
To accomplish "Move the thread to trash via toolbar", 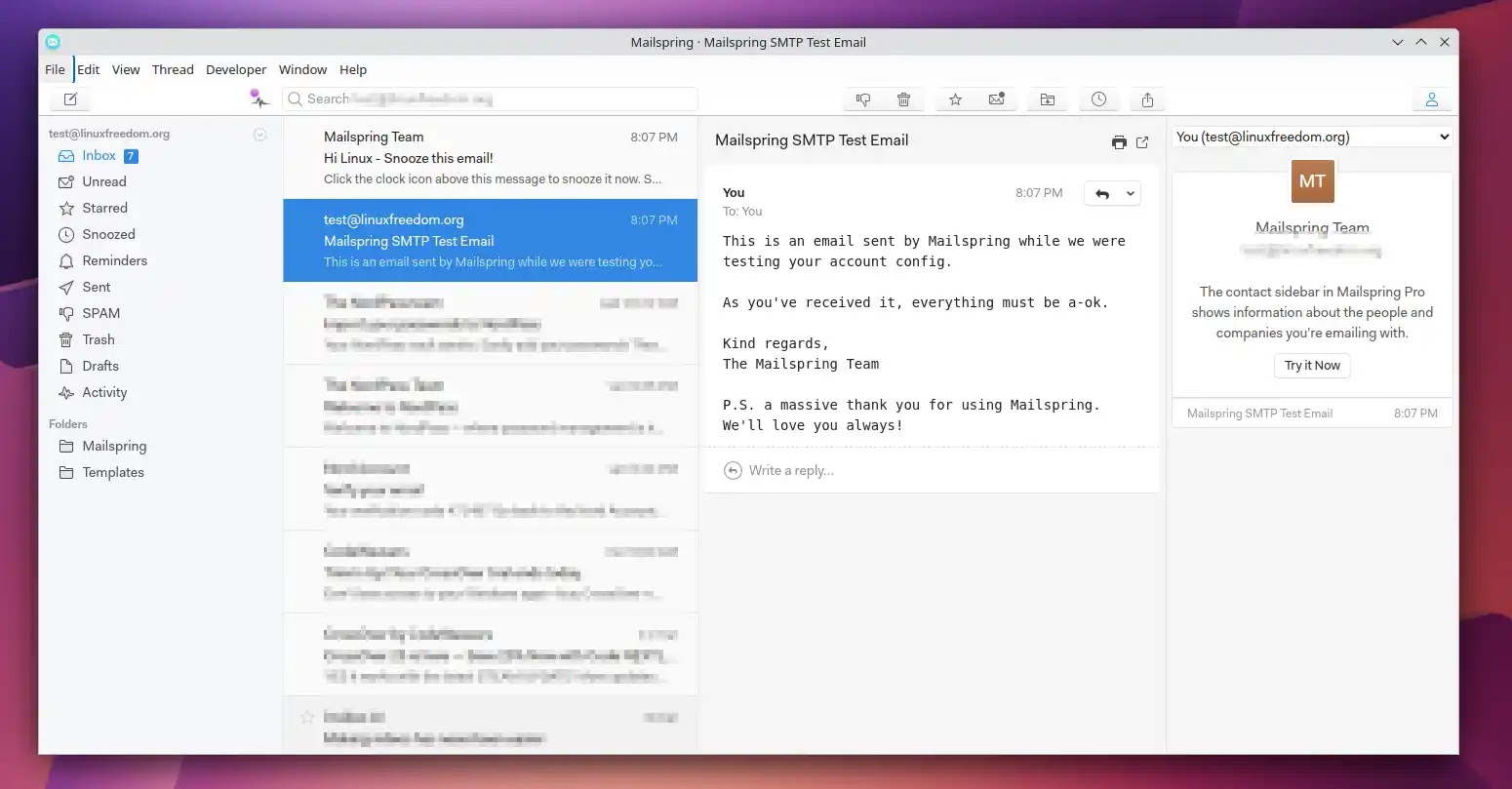I will coord(903,99).
